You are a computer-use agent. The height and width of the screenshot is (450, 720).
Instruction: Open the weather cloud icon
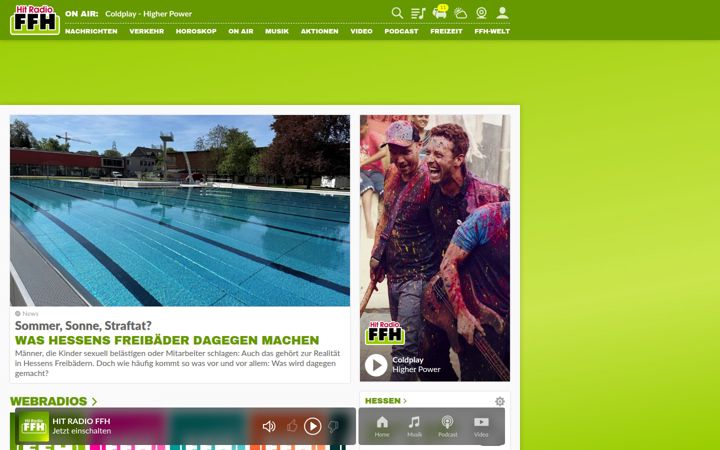(x=461, y=13)
